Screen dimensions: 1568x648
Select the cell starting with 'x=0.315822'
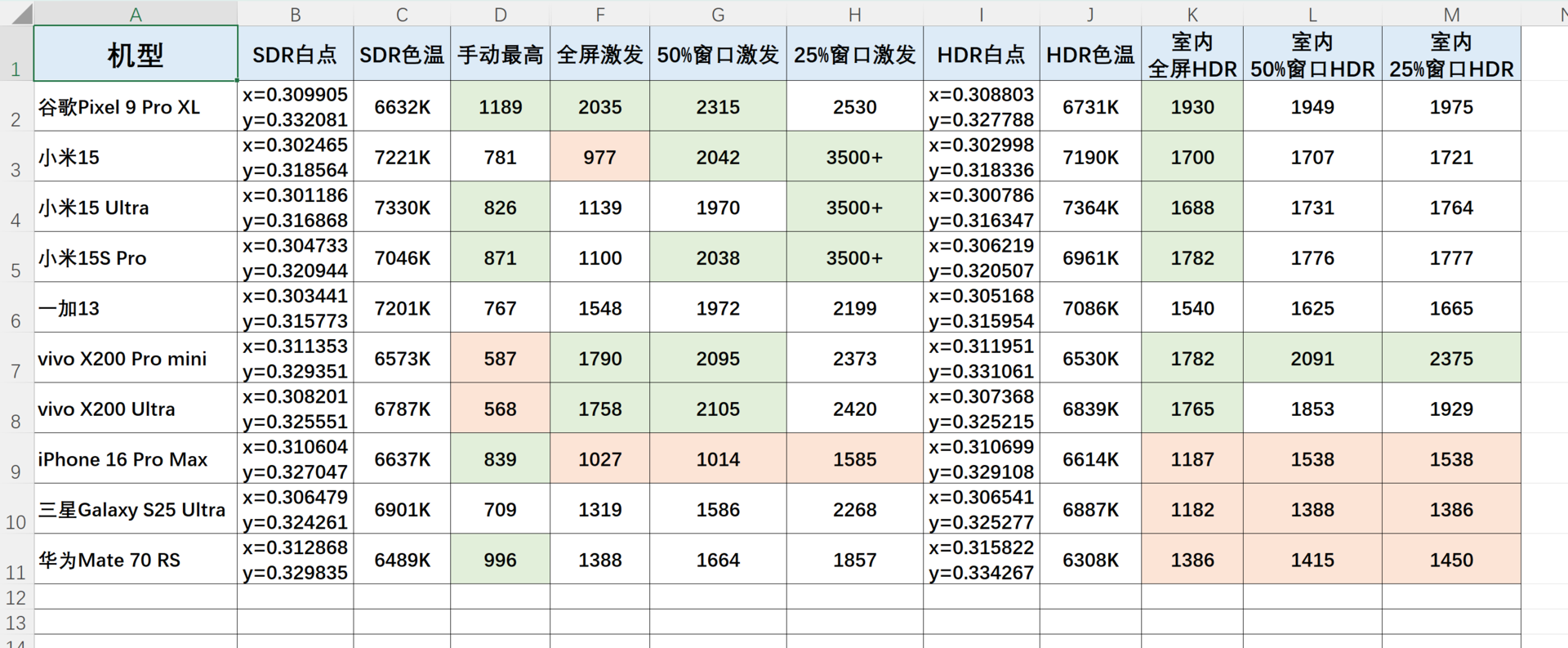[982, 559]
